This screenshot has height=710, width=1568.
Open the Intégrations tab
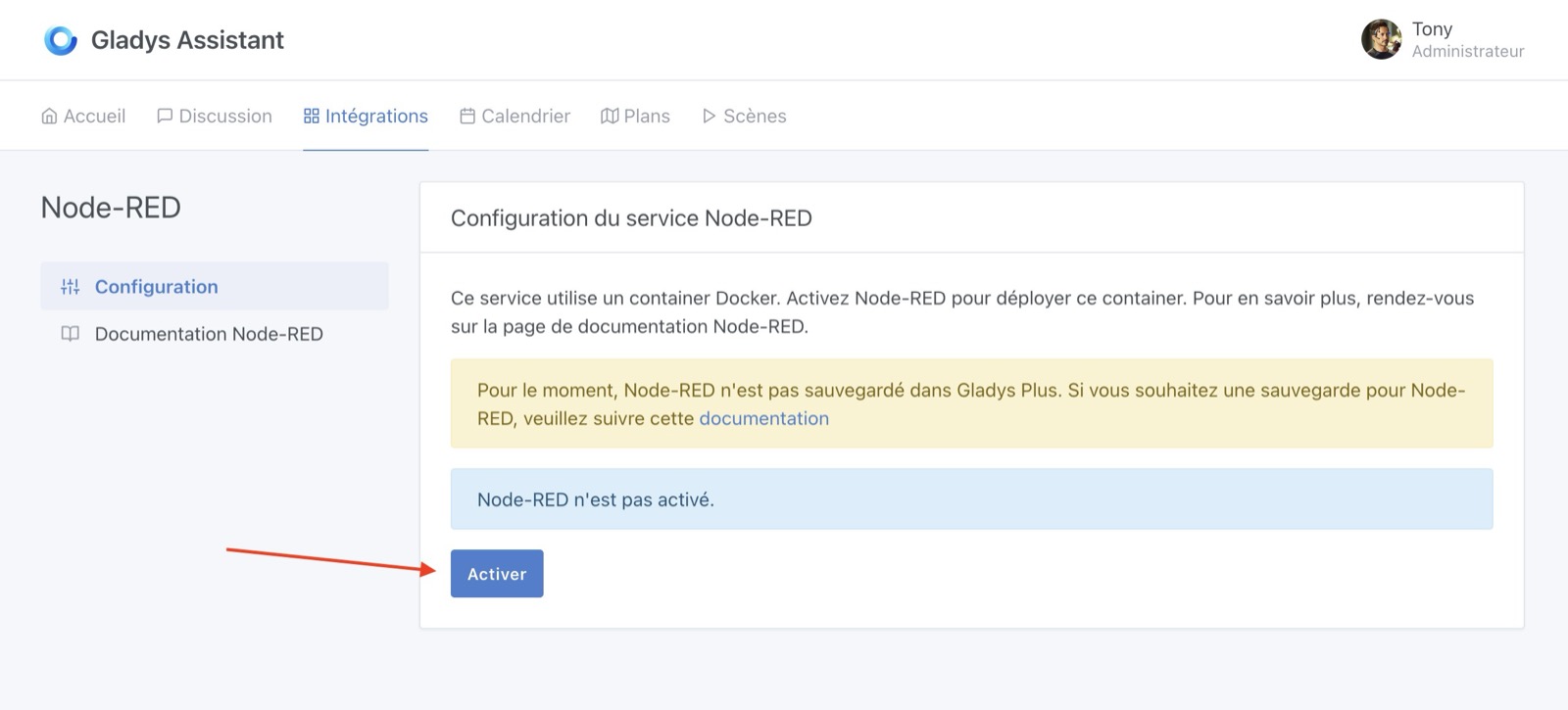[366, 116]
